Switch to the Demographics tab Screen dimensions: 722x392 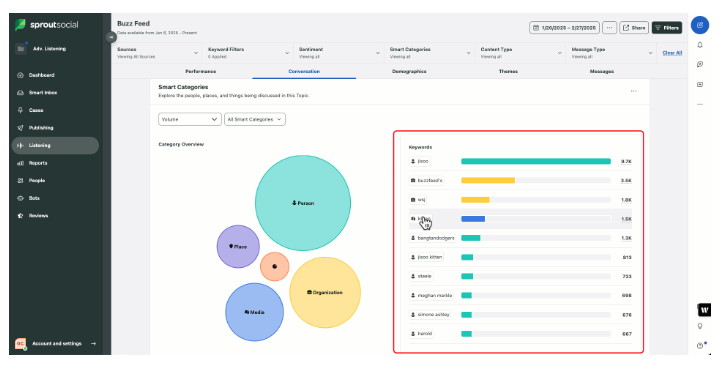point(409,71)
